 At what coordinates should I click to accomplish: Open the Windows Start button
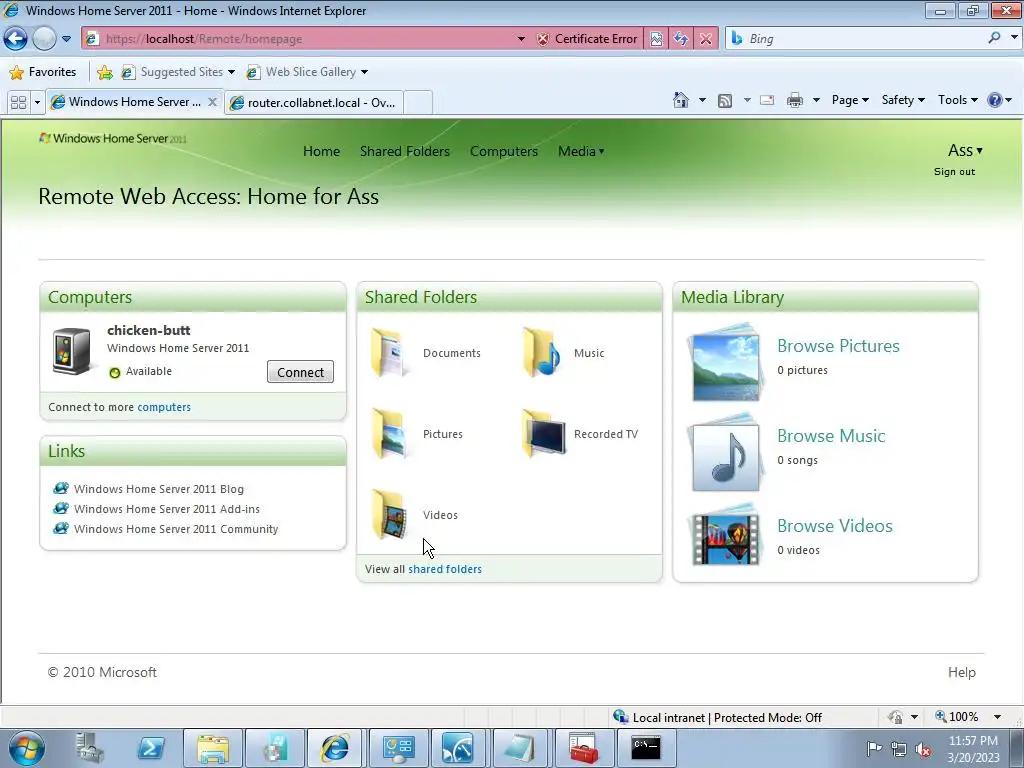(x=26, y=748)
